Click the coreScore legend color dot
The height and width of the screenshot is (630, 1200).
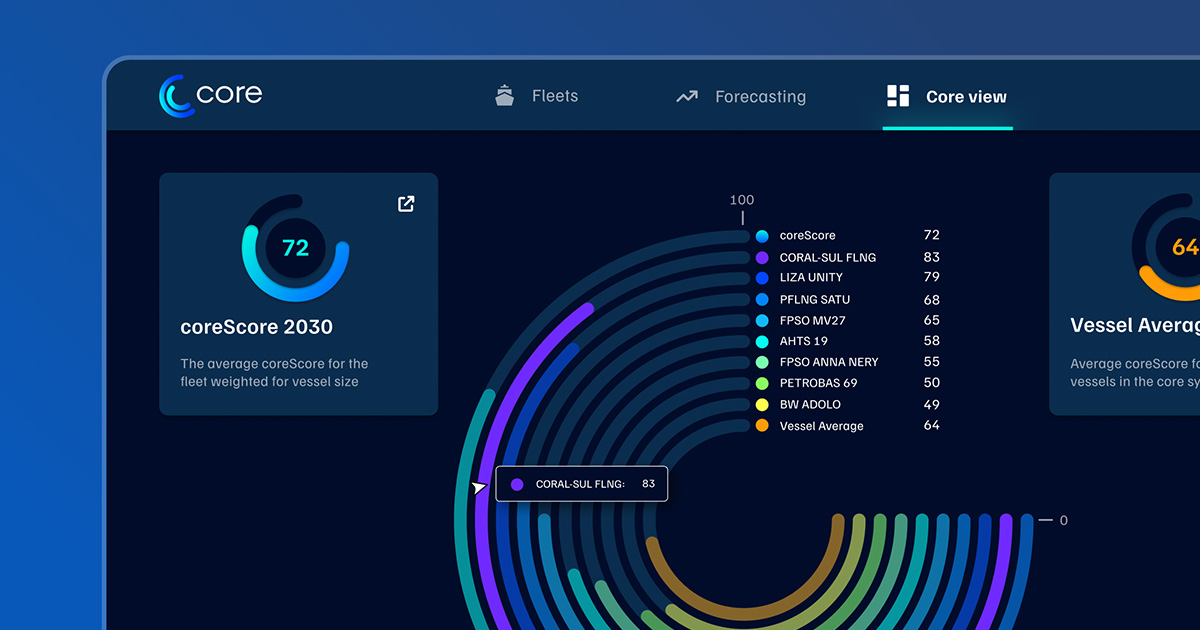coord(762,236)
